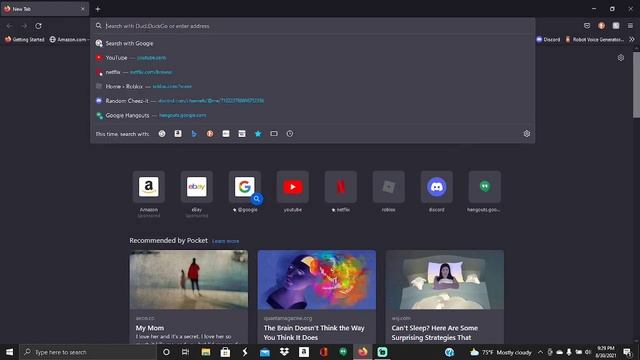Focus the address bar search field

pyautogui.click(x=313, y=26)
